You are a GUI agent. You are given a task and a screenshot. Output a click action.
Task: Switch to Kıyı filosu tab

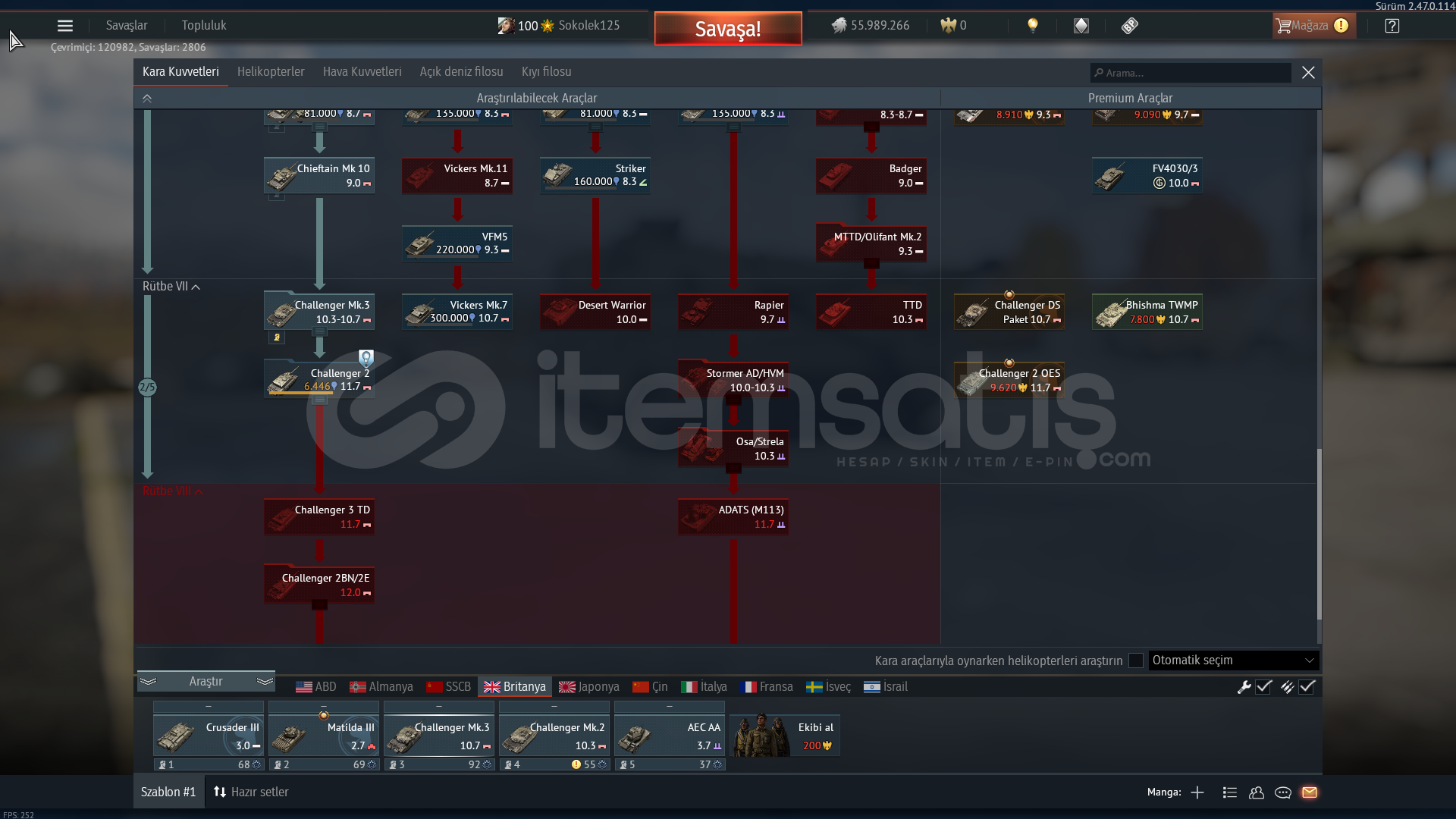pos(547,72)
